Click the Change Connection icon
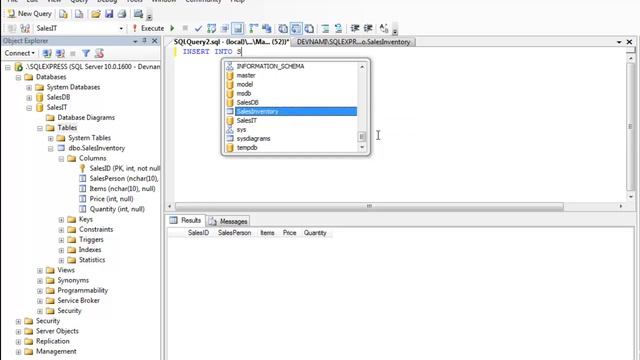Screen dimensions: 640x360 click(25, 28)
